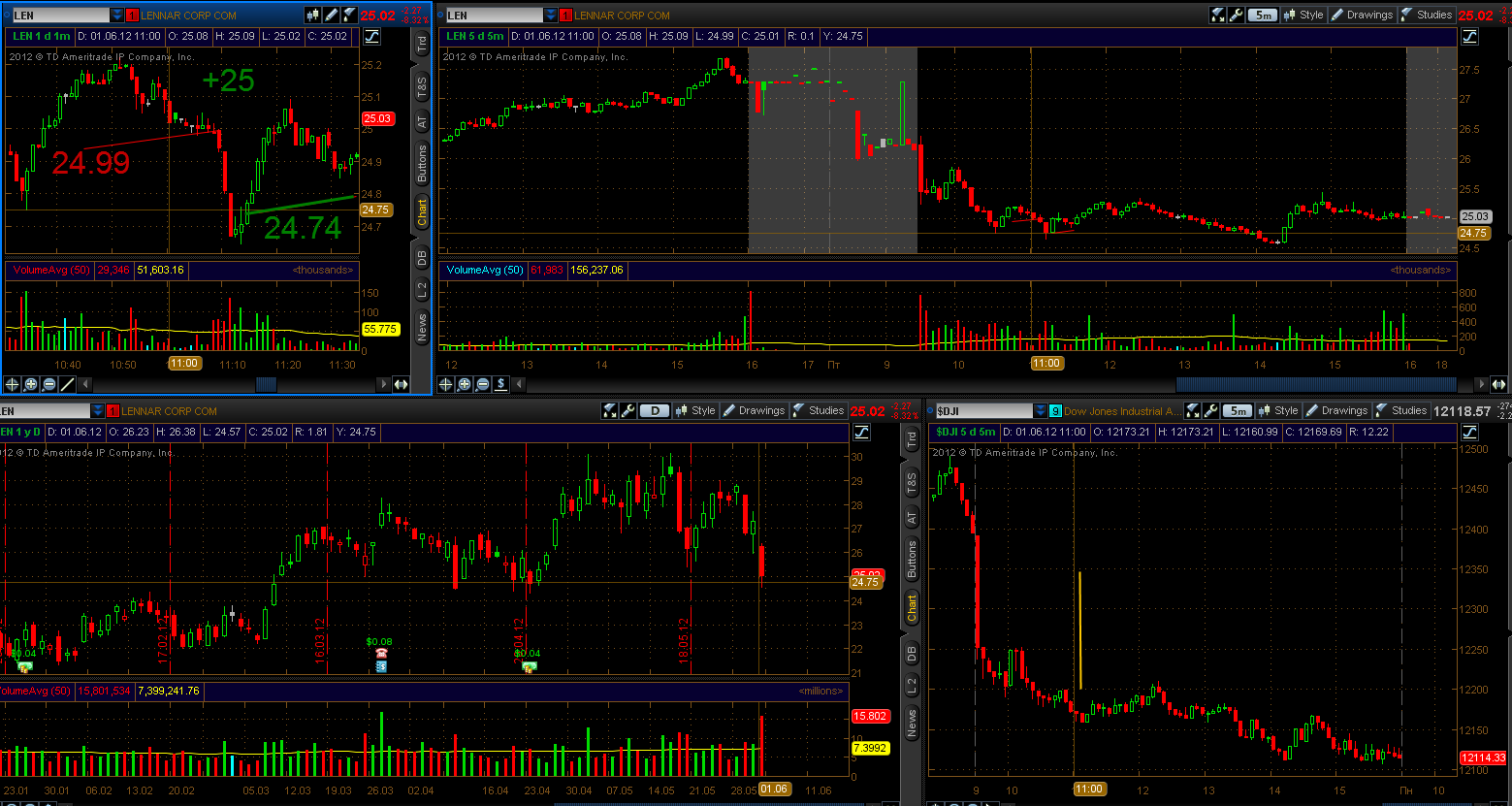Click left scroll arrow under LEN 1m chart
Viewport: 1512px width, 806px height.
click(x=85, y=384)
